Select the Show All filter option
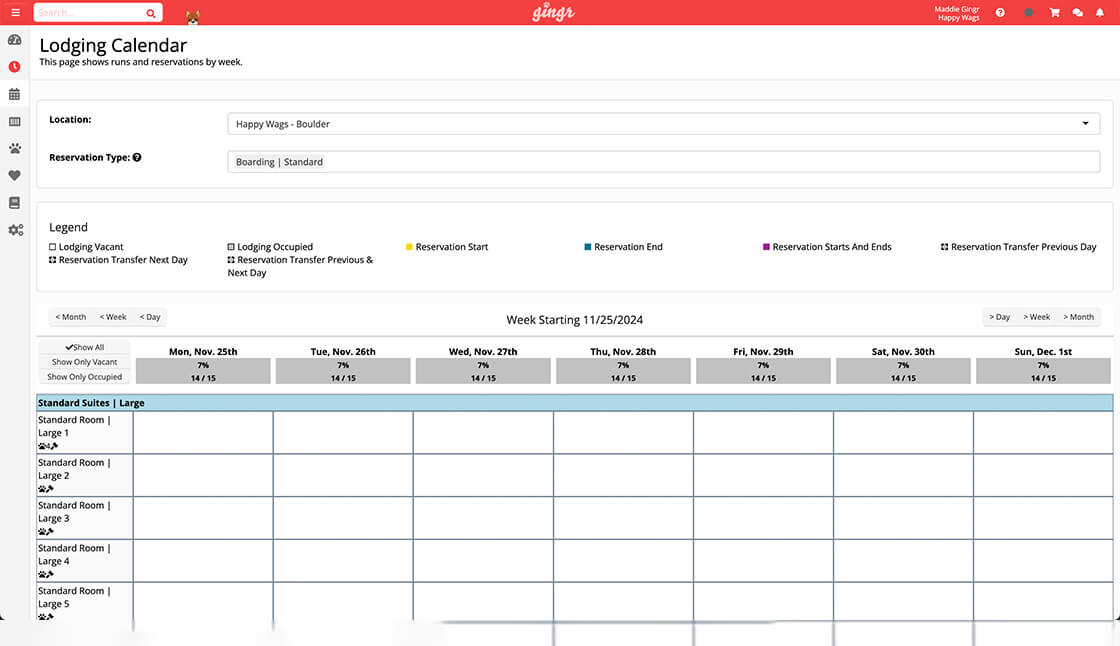This screenshot has width=1120, height=646. point(84,348)
